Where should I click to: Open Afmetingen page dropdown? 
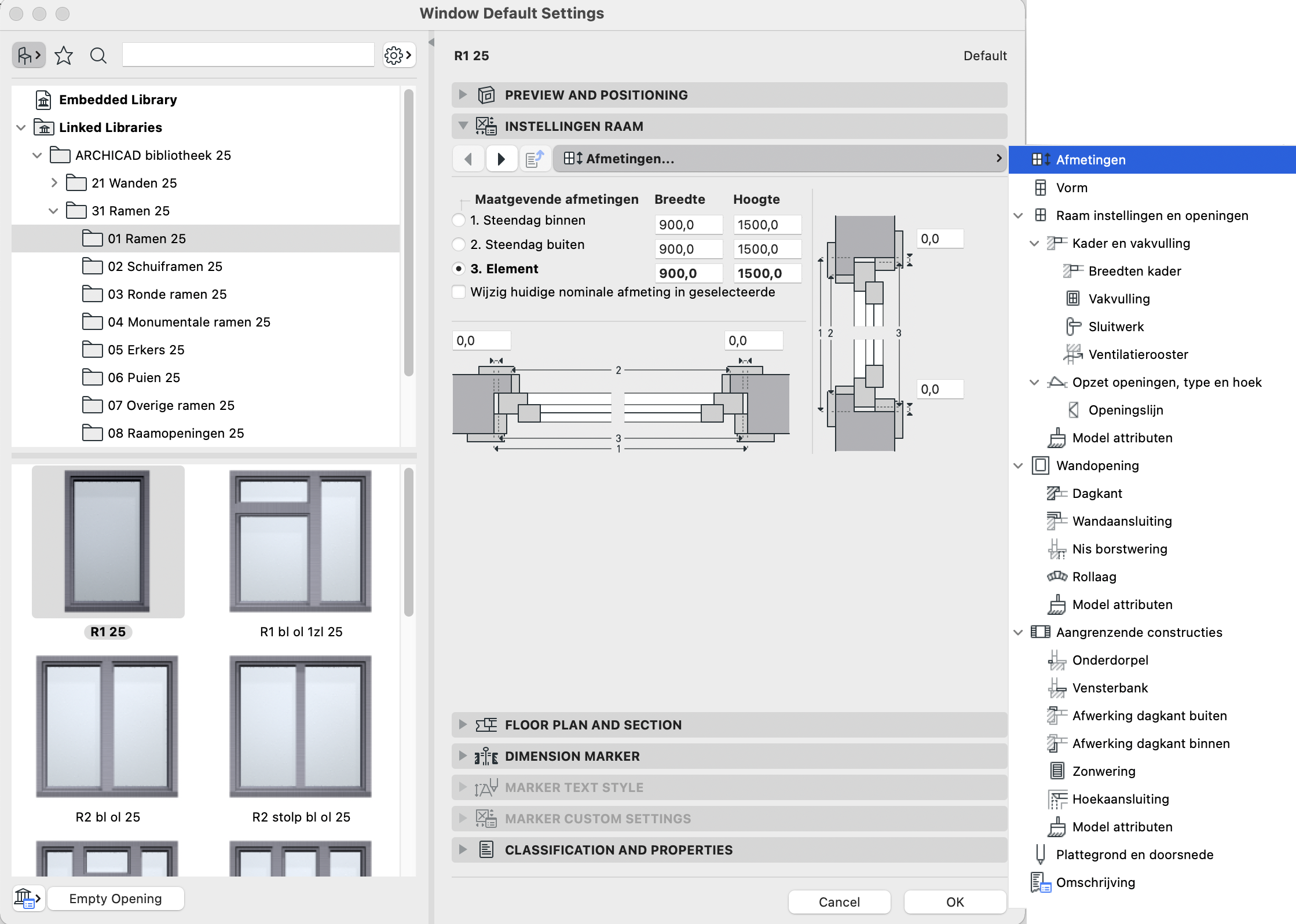coord(780,159)
